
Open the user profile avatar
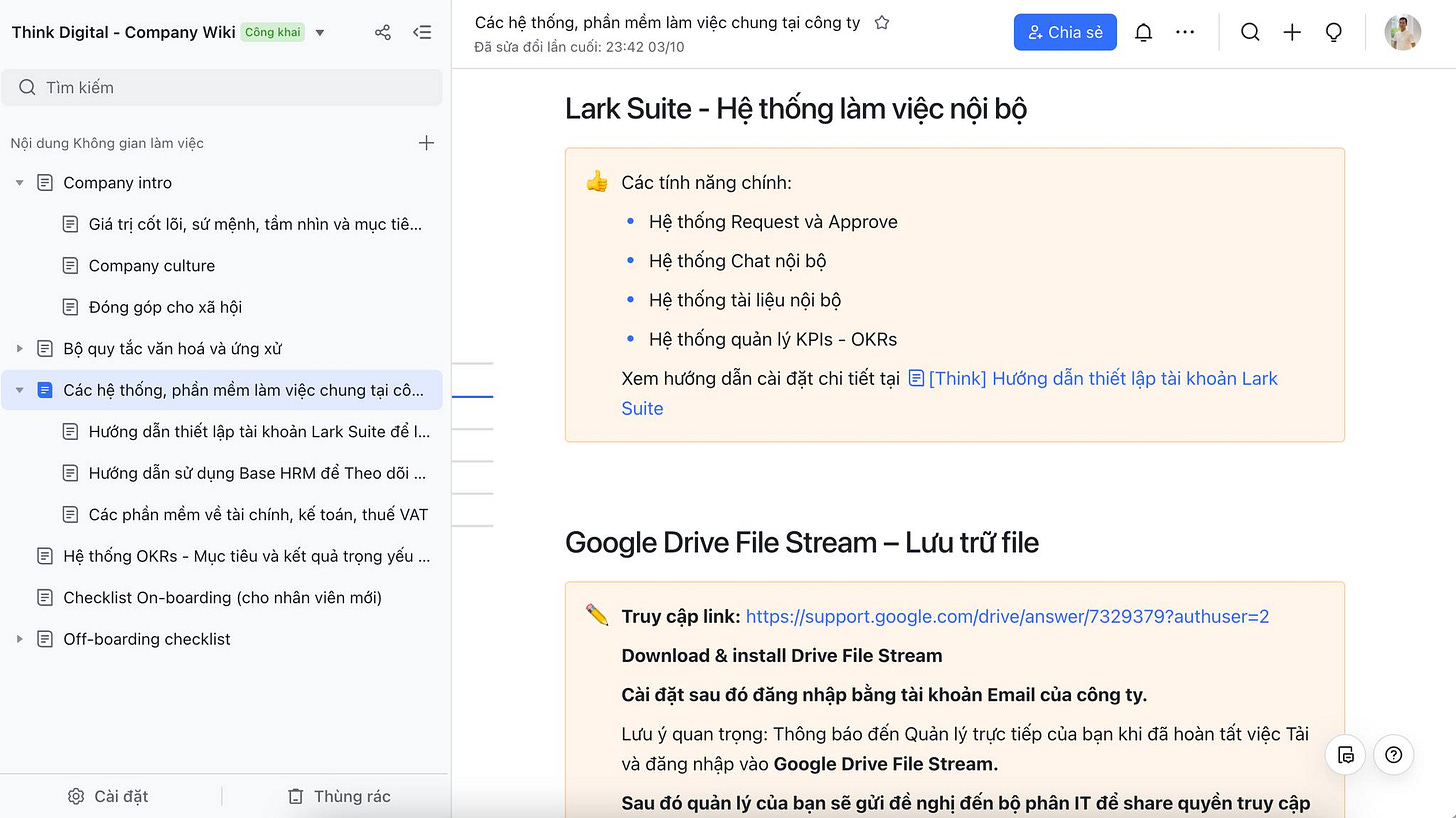1402,32
